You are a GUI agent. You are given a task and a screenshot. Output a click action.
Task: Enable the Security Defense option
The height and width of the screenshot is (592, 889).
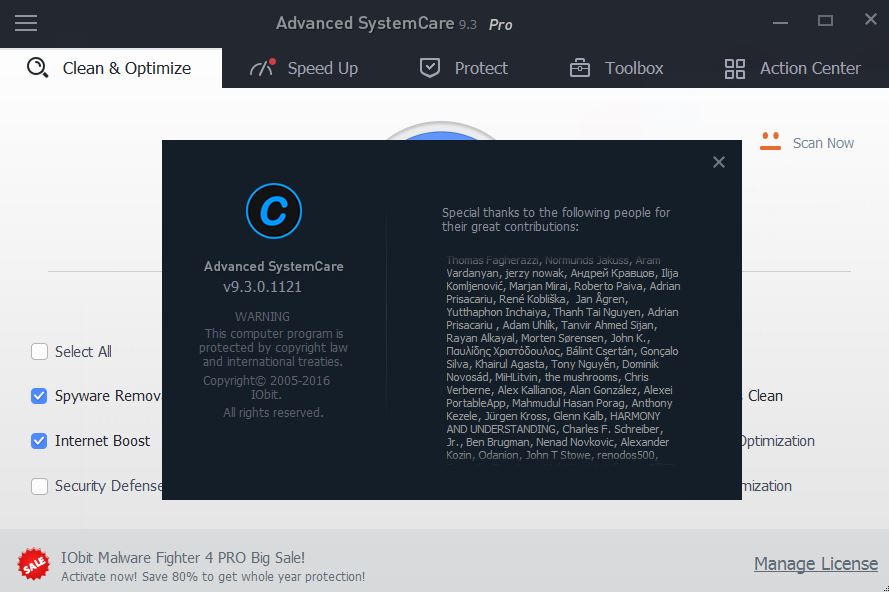pos(39,486)
